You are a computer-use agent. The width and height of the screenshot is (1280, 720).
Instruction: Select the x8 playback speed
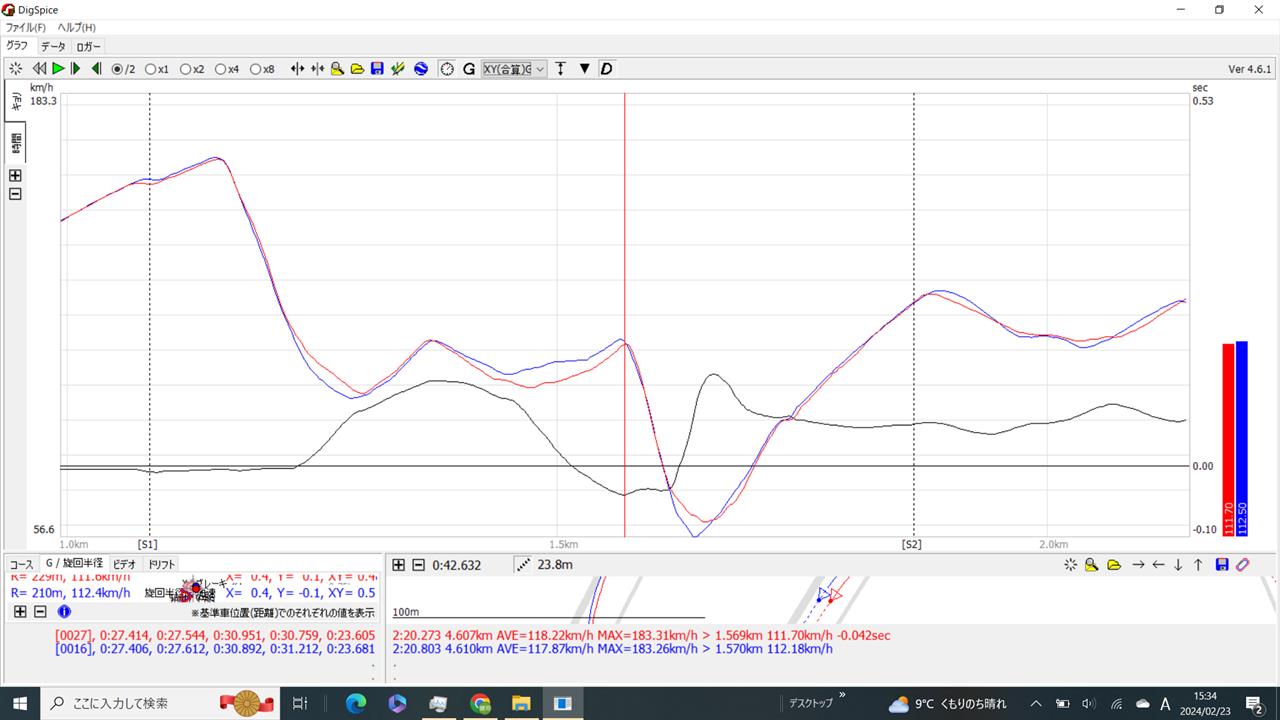pos(262,69)
